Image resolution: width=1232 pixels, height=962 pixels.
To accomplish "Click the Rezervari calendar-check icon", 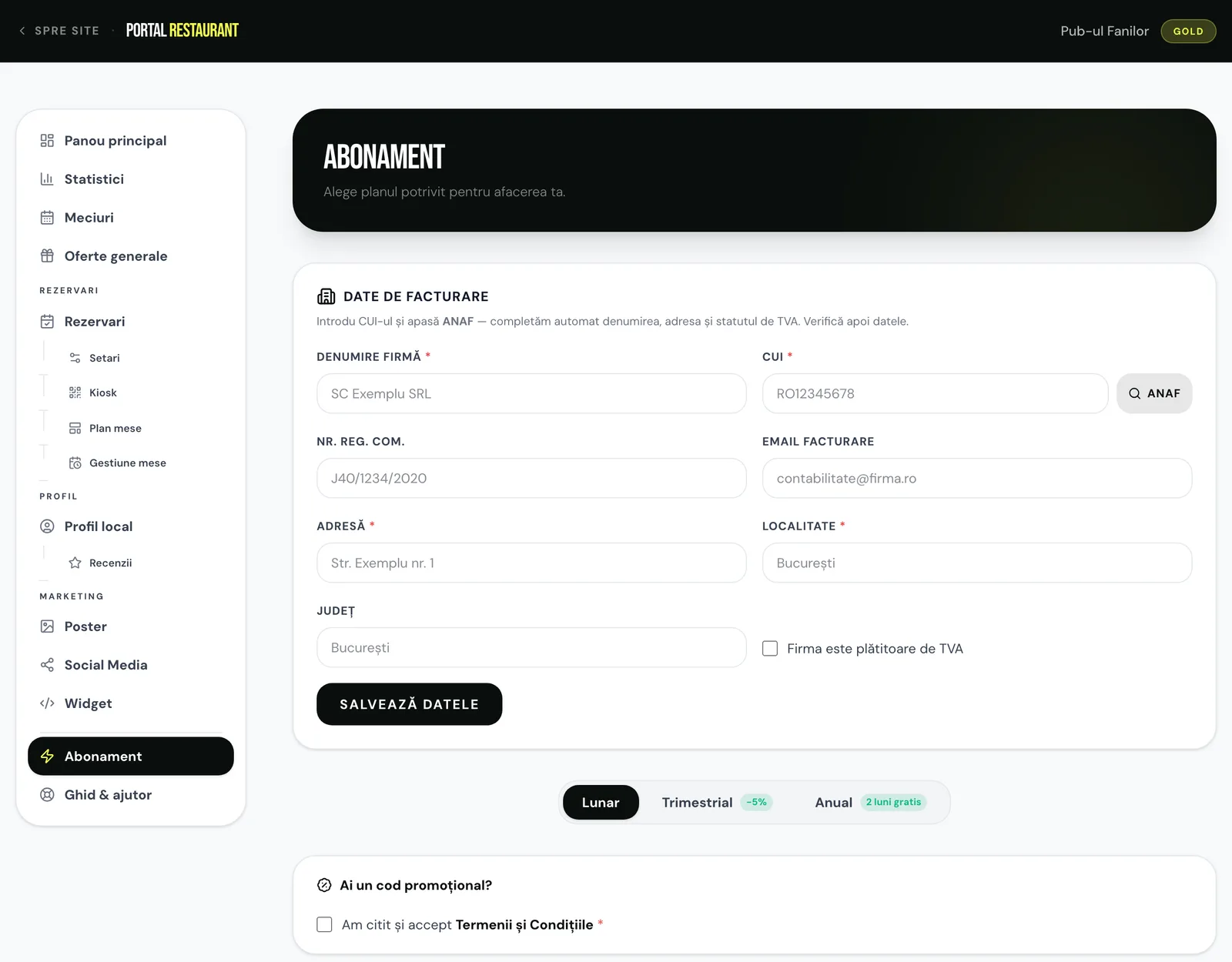I will [47, 322].
